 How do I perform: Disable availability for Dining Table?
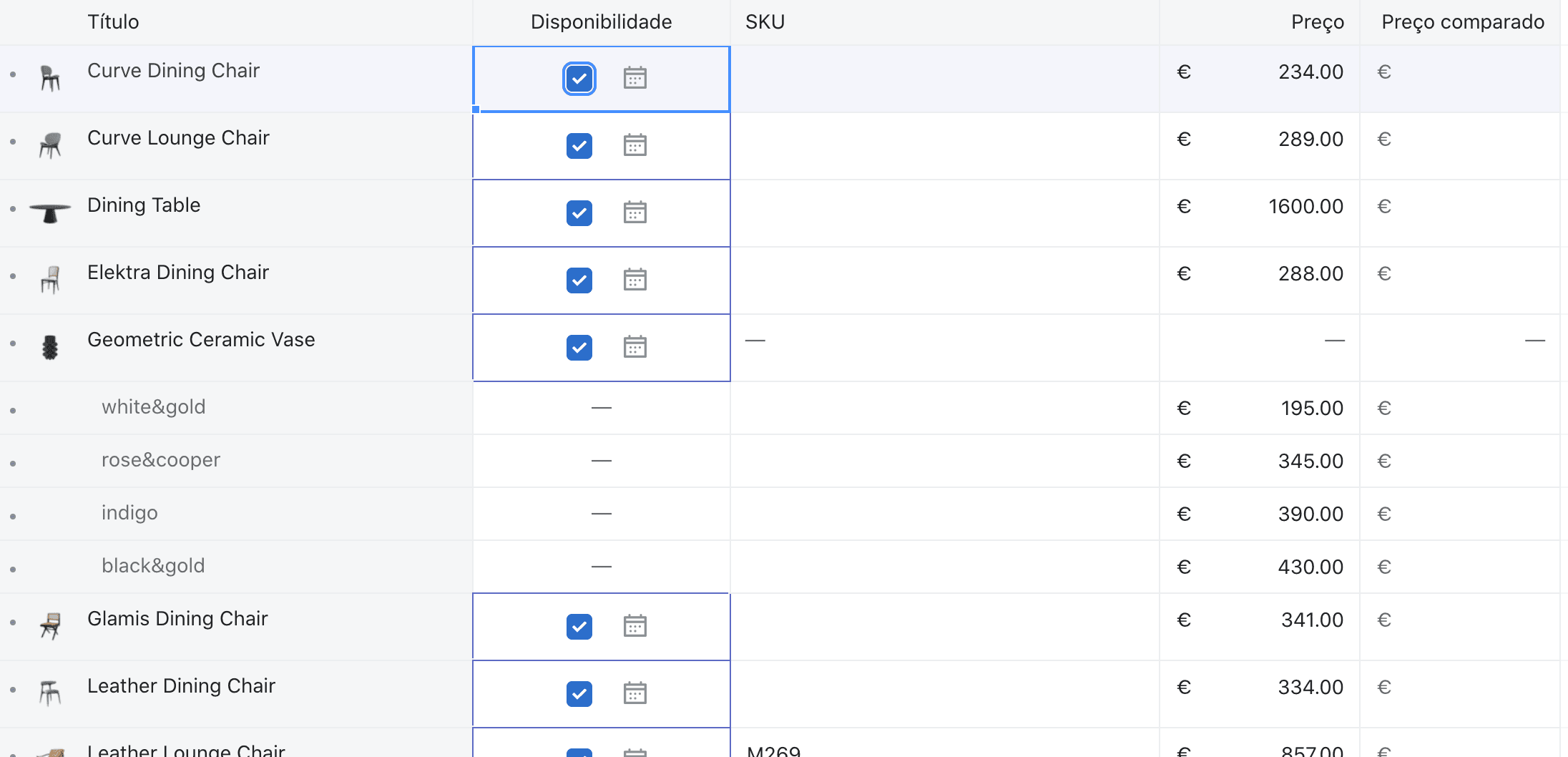[x=579, y=213]
